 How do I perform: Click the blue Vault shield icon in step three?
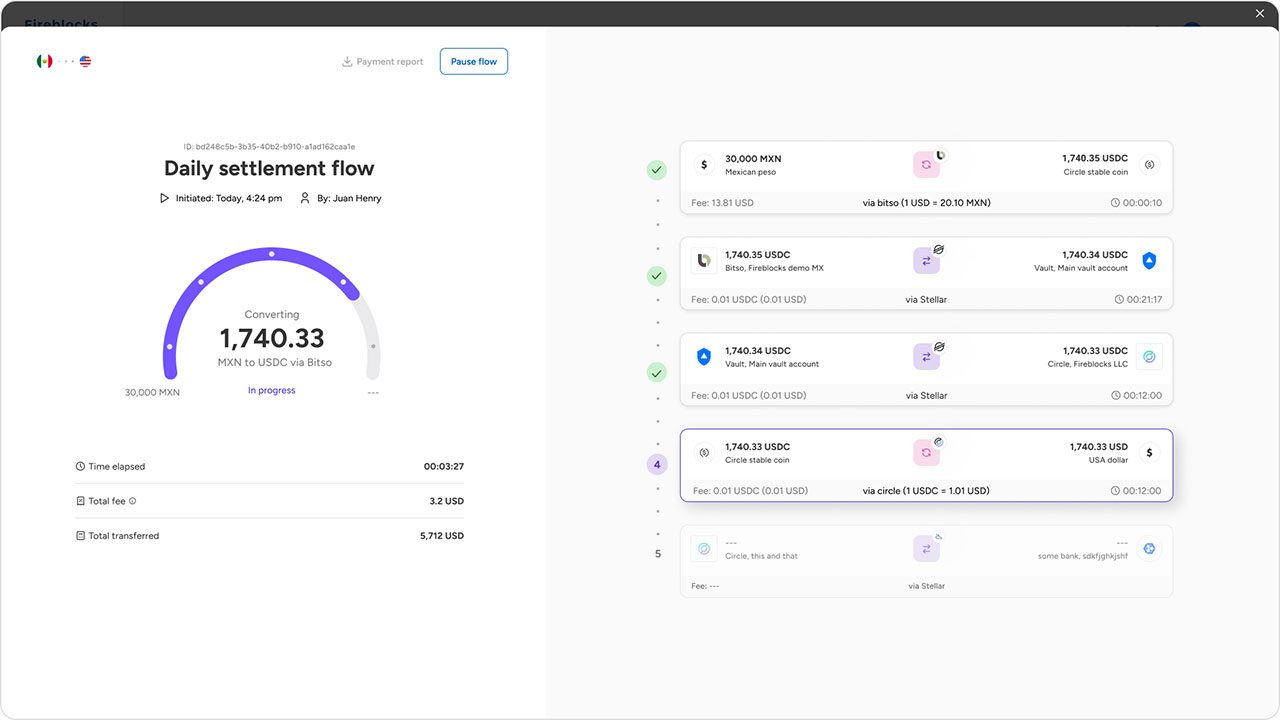(x=704, y=357)
